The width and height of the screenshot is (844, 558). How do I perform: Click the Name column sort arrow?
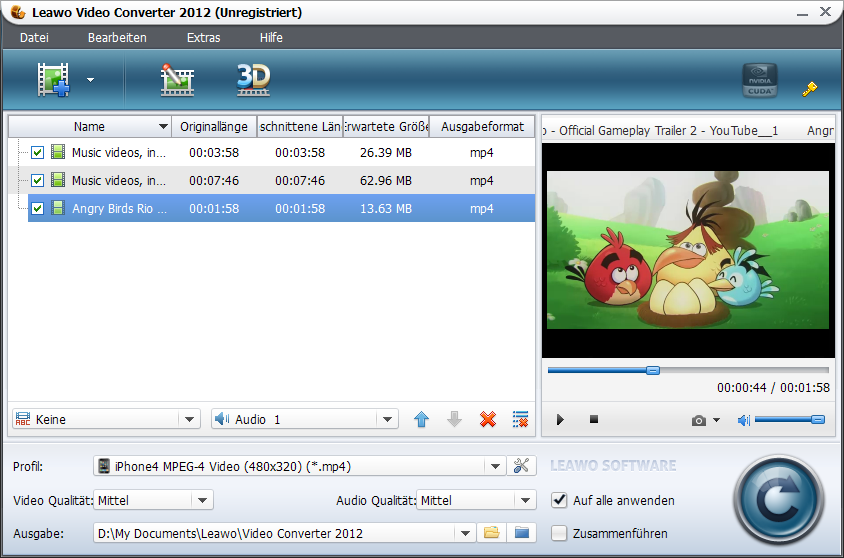click(x=163, y=126)
